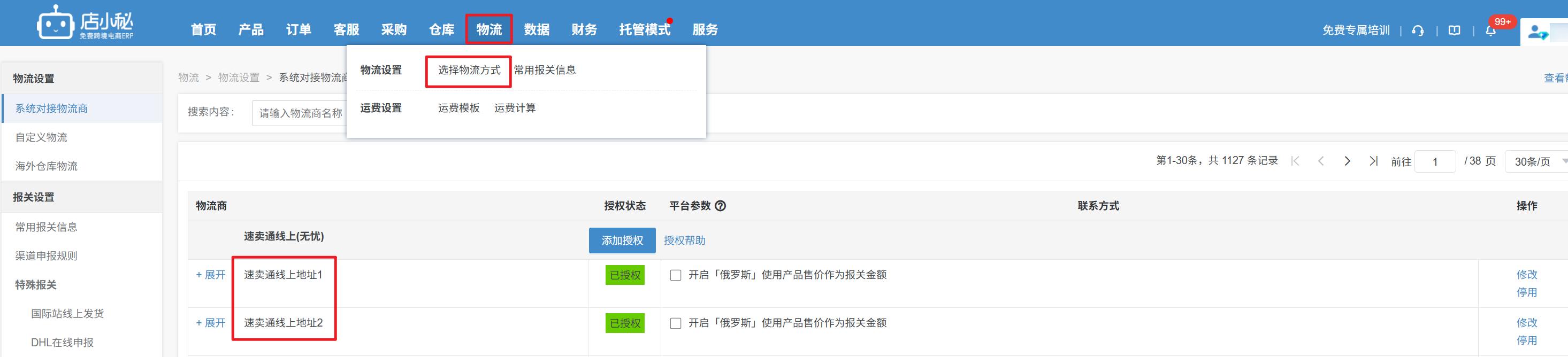
Task: Jump to last page arrow
Action: (x=1373, y=161)
